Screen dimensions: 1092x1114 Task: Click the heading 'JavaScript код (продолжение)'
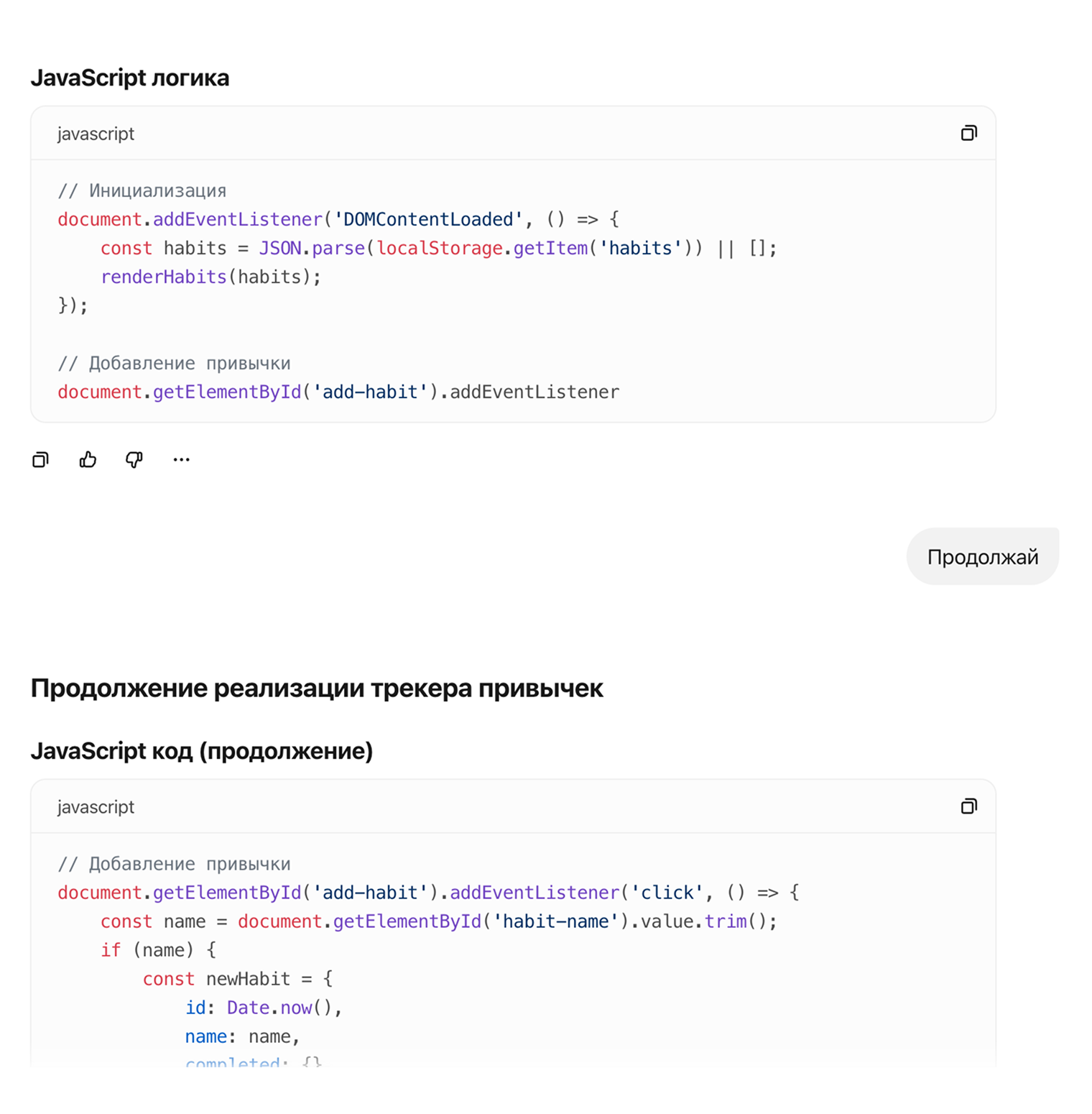tap(202, 751)
